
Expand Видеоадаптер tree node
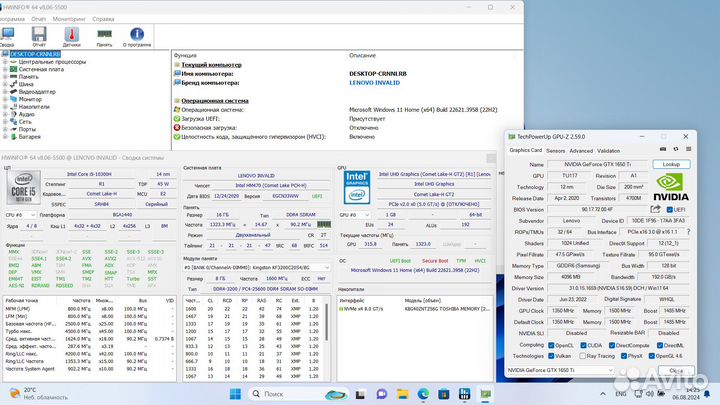[x=5, y=91]
